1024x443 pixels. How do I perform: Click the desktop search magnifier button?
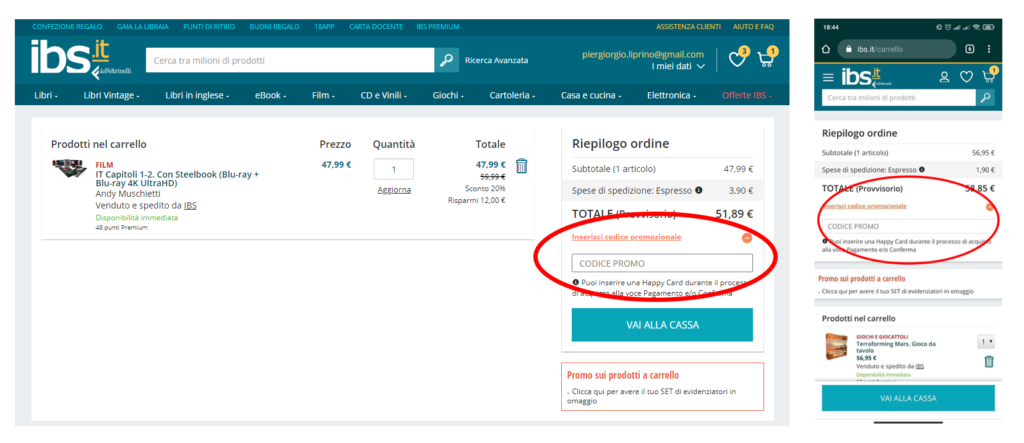pyautogui.click(x=447, y=60)
